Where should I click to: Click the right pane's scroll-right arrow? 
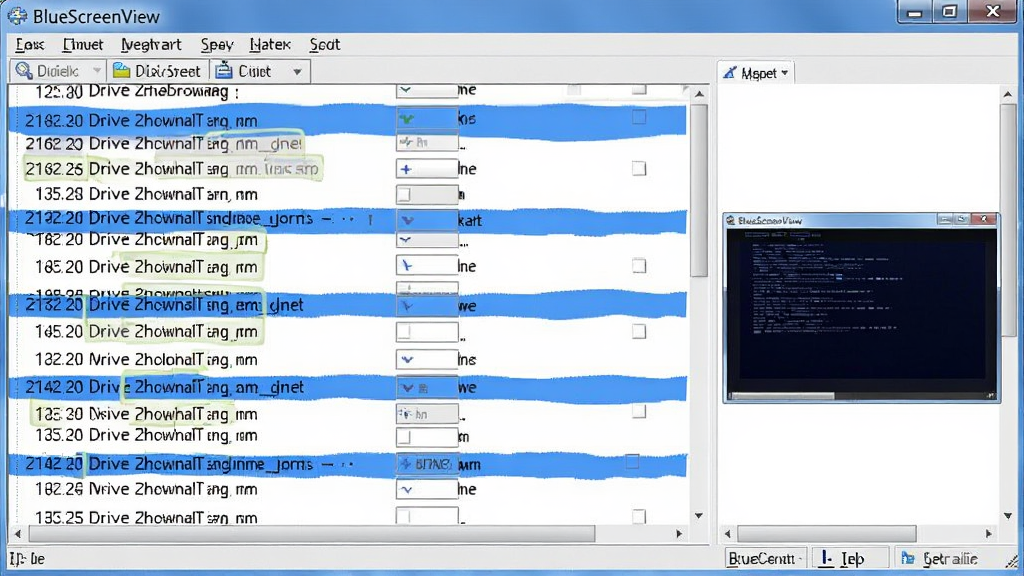click(x=989, y=534)
